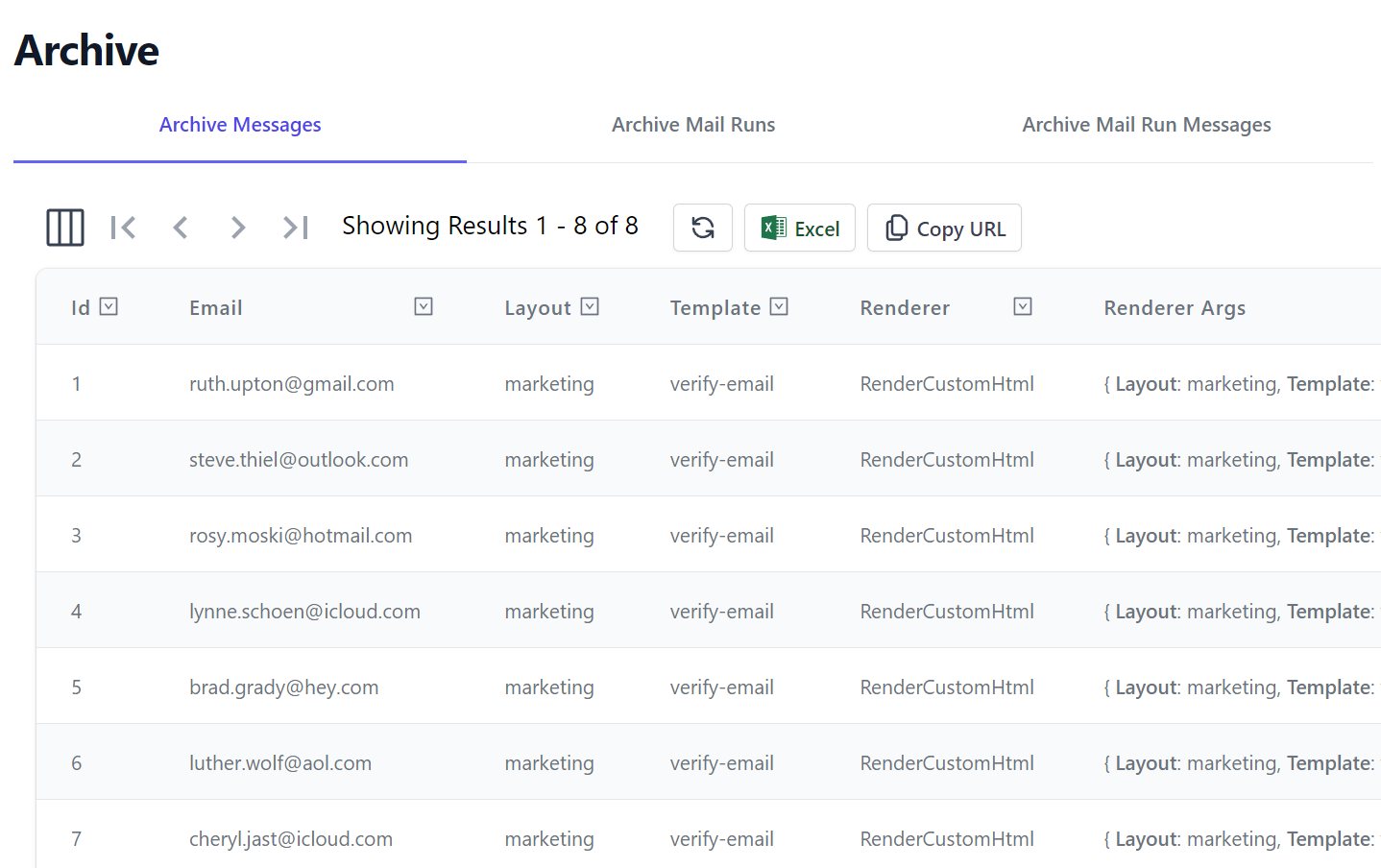Open Template column filter dropdown
Screen dimensions: 1381x868
(779, 306)
